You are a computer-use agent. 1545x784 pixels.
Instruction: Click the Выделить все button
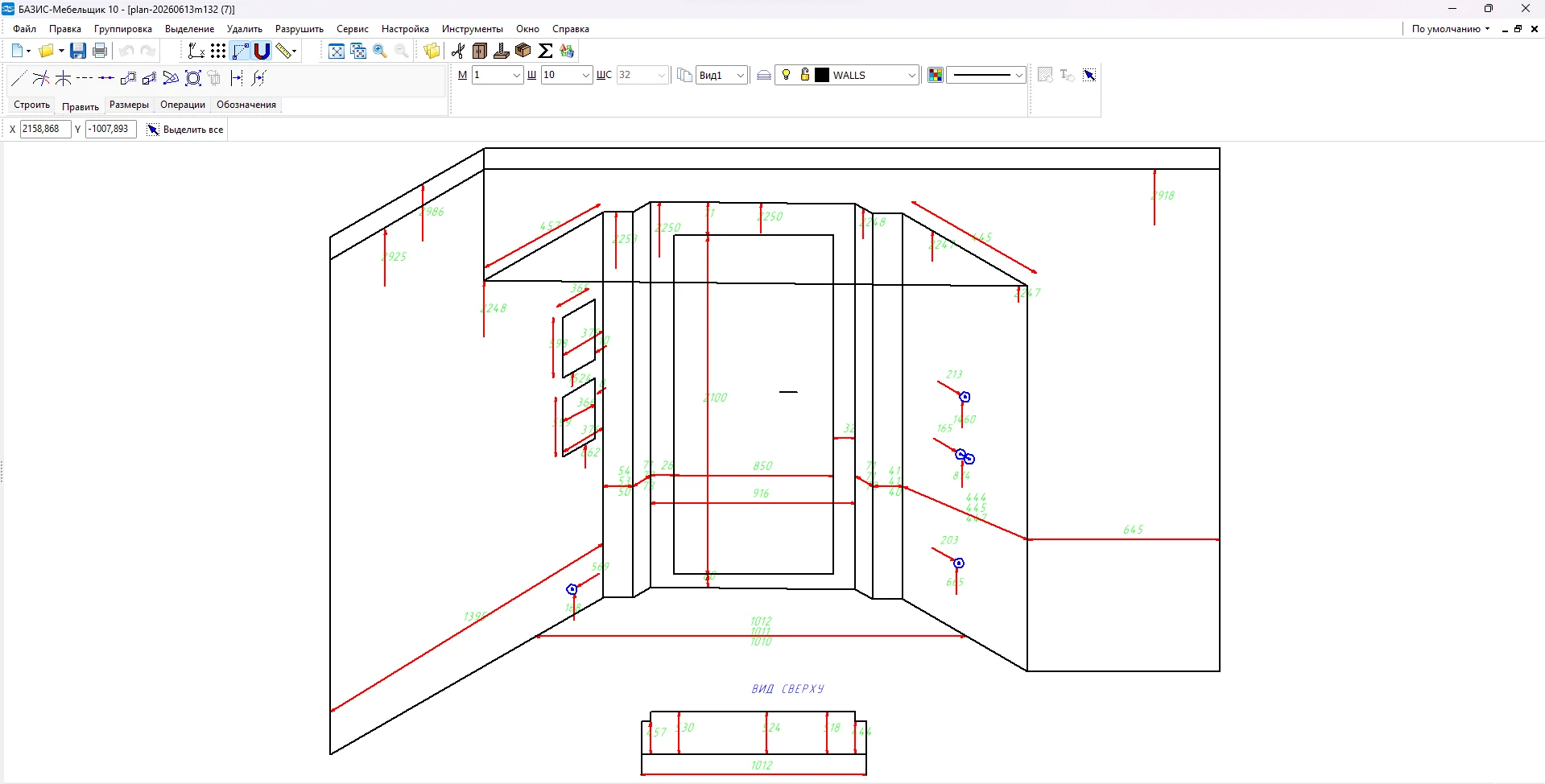coord(185,130)
